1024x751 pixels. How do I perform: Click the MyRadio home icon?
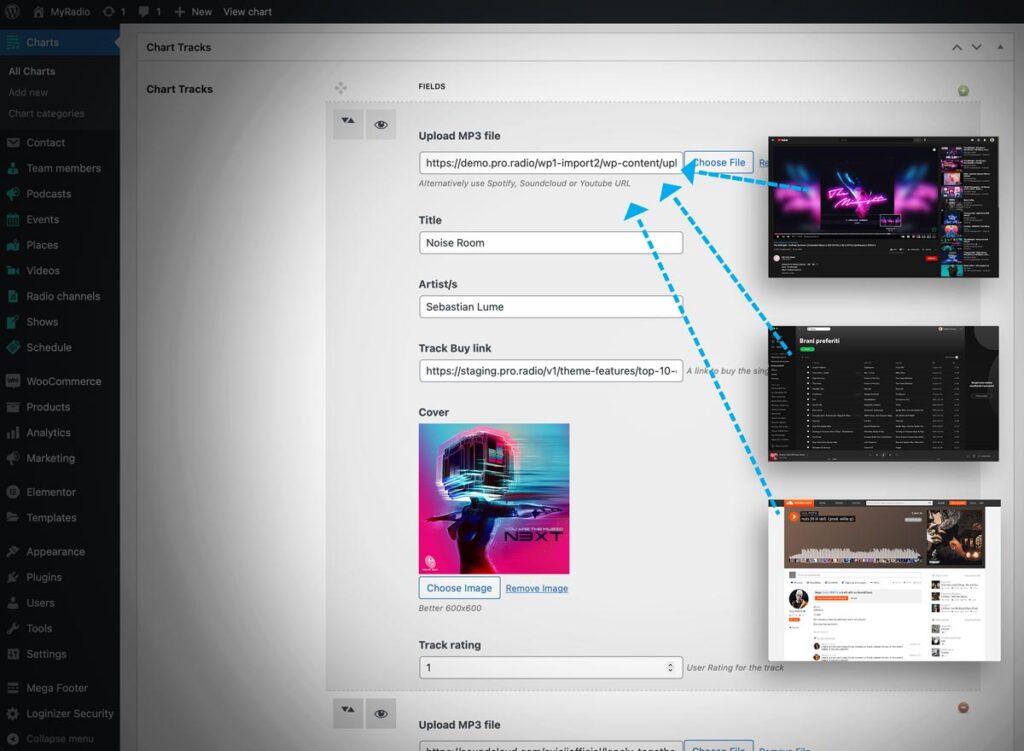click(x=38, y=12)
